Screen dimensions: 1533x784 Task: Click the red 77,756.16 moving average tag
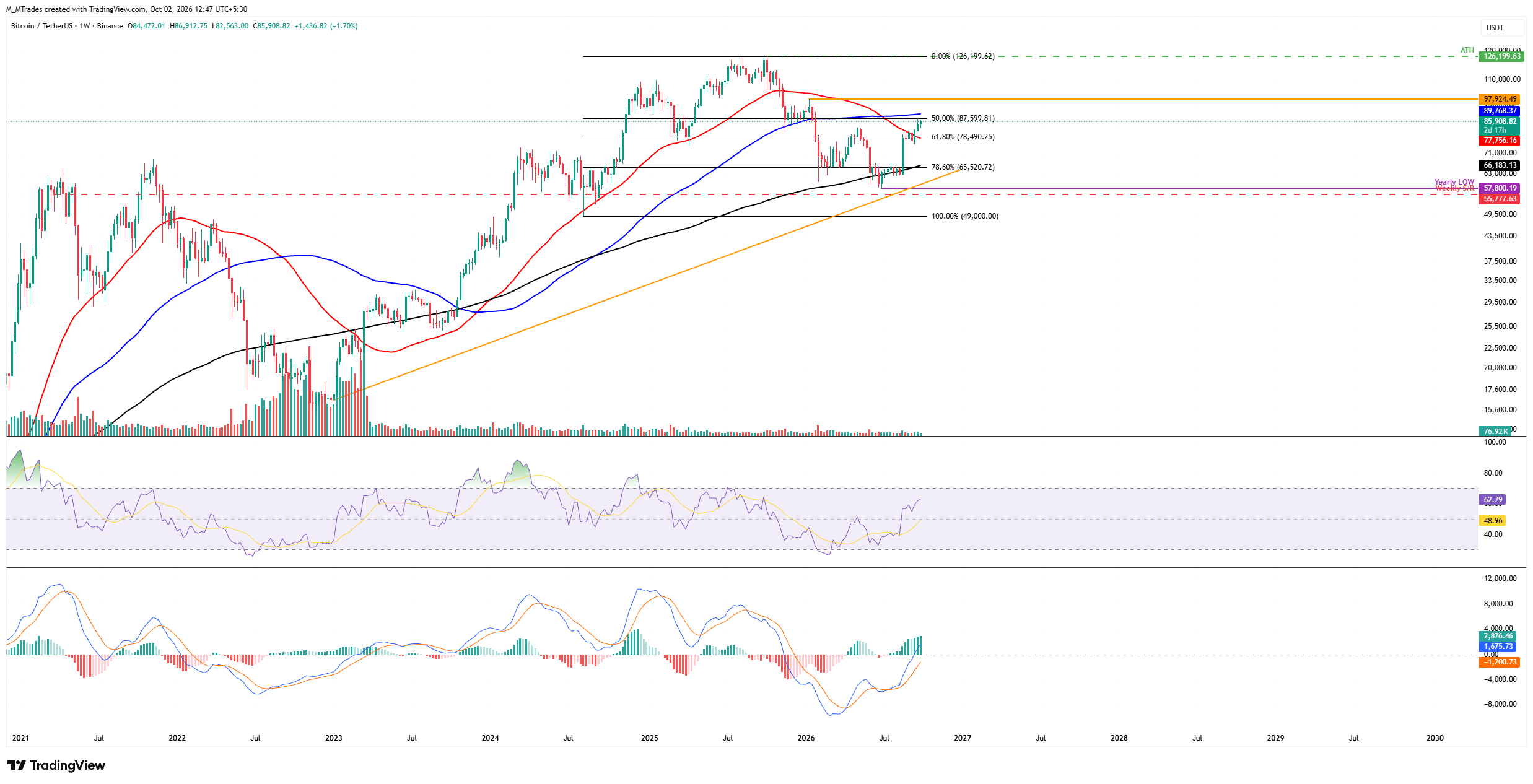[1500, 141]
